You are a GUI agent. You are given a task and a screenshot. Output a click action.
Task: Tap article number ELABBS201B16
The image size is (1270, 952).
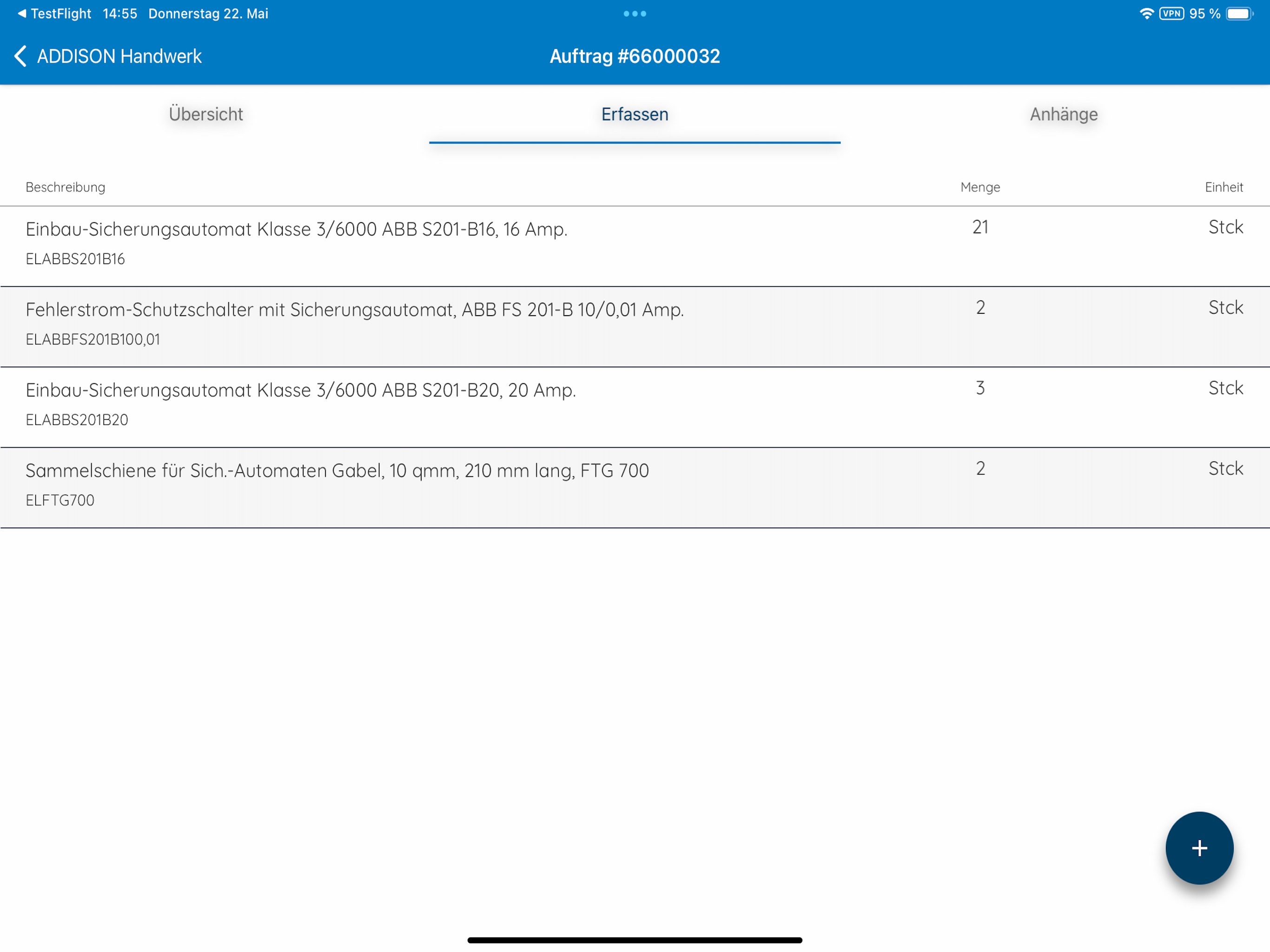click(75, 259)
